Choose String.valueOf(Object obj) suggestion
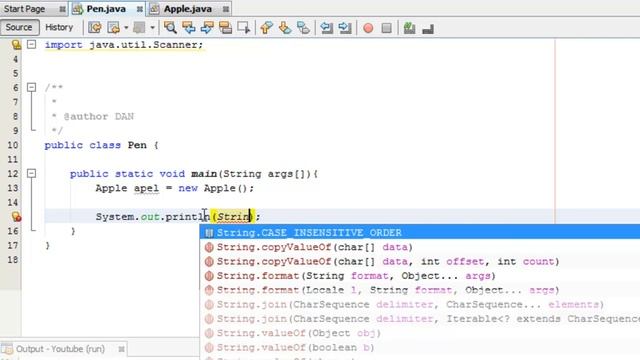Viewport: 640px width, 360px height. coord(420,333)
